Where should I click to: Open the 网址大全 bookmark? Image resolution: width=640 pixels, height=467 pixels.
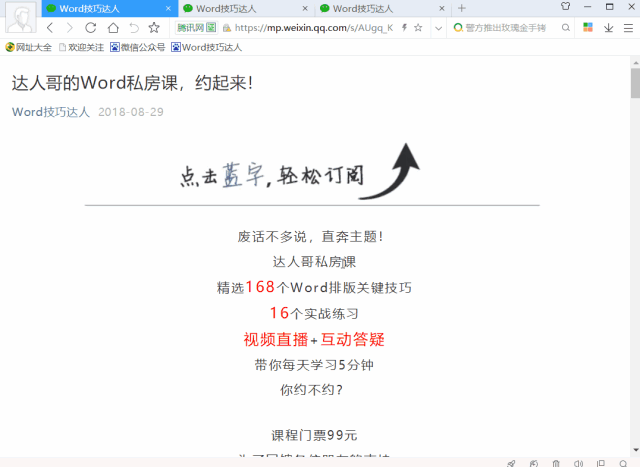(x=29, y=47)
